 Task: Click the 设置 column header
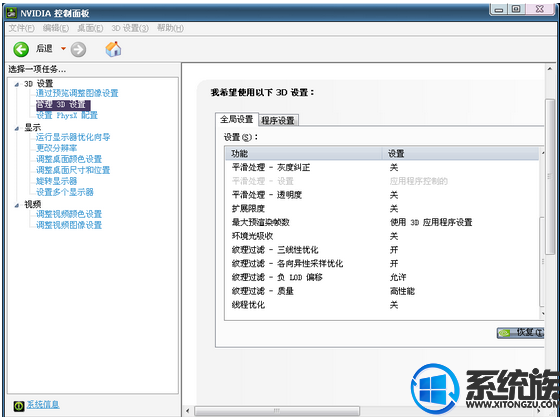[460, 154]
